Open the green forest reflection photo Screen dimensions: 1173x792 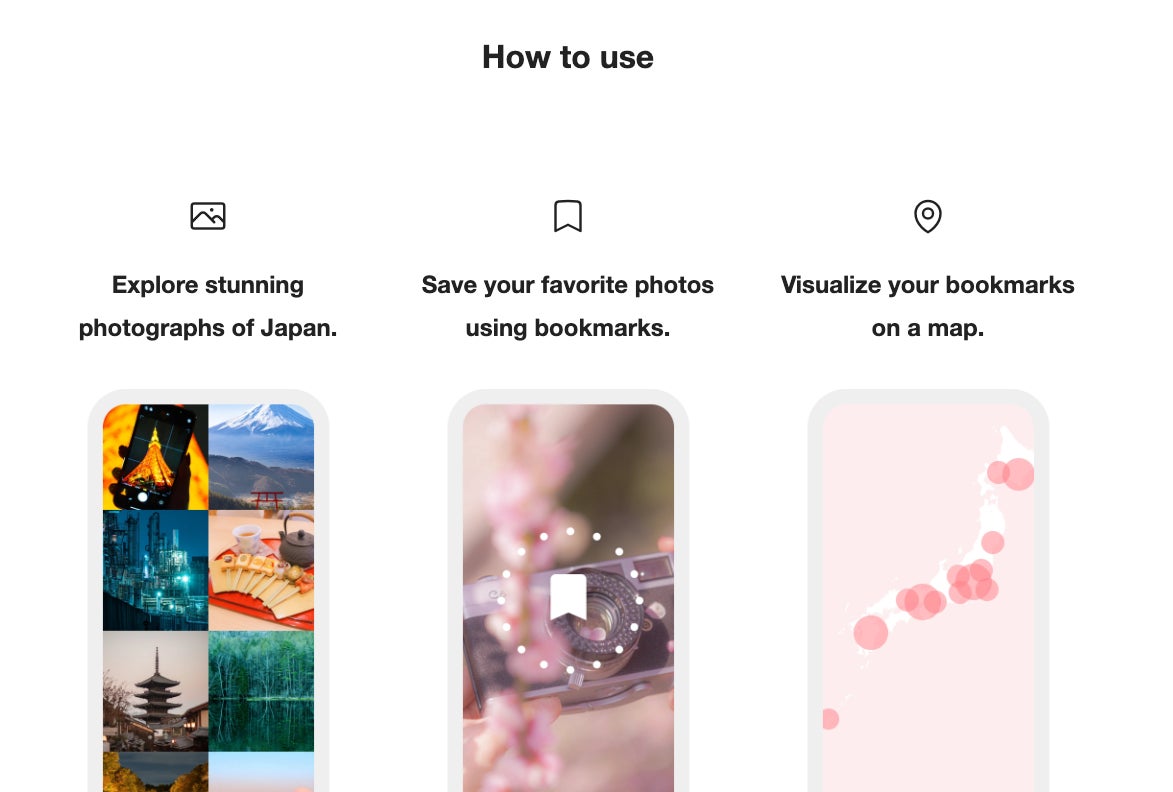[x=261, y=691]
